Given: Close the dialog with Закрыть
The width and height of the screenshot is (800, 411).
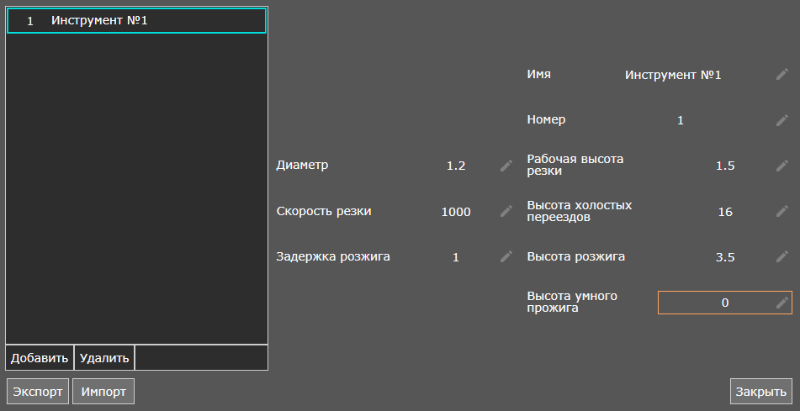Looking at the screenshot, I should tap(761, 392).
